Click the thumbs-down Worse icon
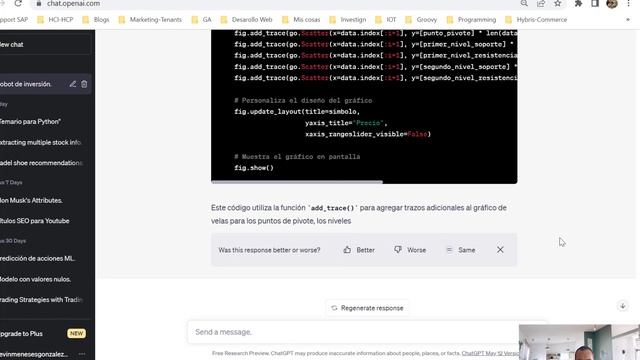This screenshot has width=640, height=360. [x=398, y=250]
